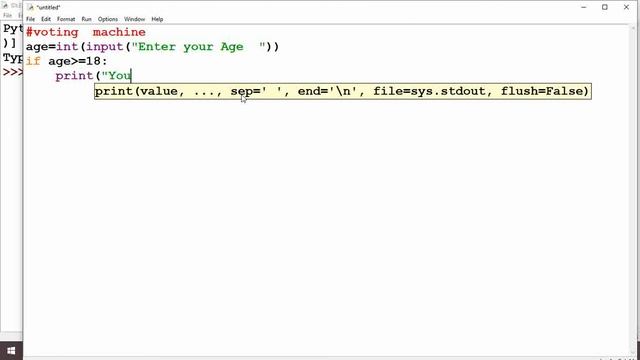
Task: Click the '>>>' prompt in the shell window
Action: point(12,72)
